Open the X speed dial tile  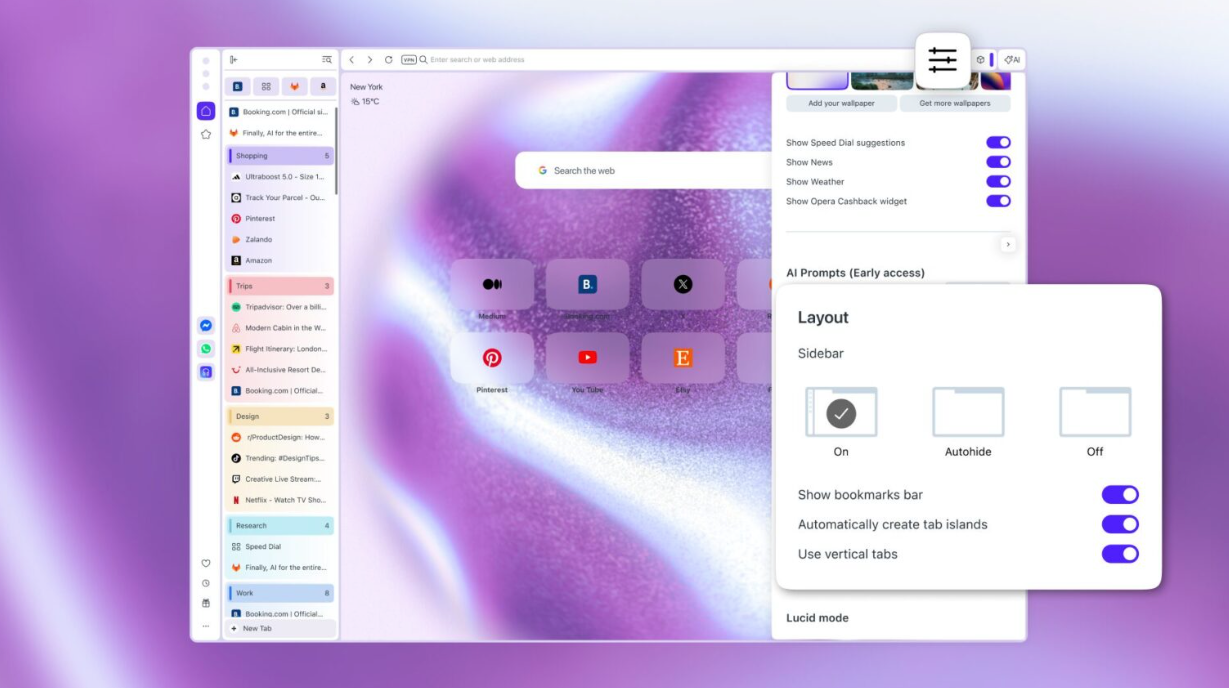tap(683, 285)
